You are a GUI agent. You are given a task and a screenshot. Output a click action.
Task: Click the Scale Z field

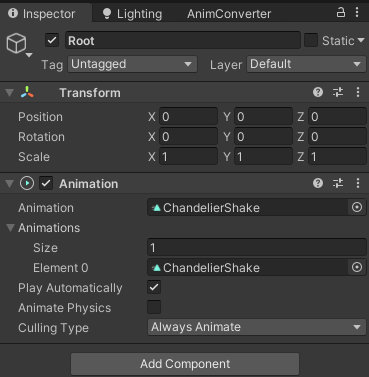pyautogui.click(x=337, y=157)
